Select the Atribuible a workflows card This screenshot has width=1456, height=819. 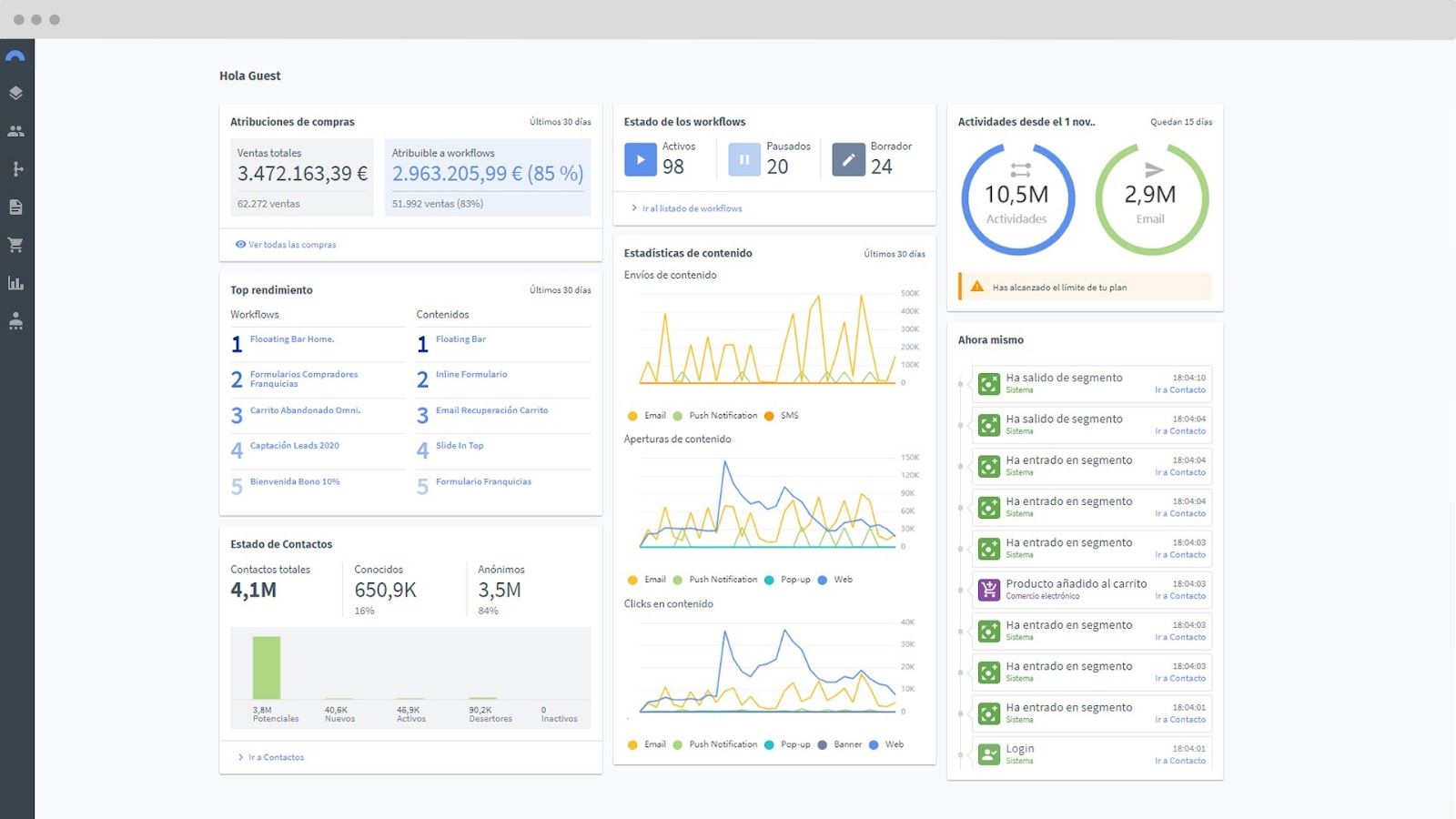tap(488, 177)
